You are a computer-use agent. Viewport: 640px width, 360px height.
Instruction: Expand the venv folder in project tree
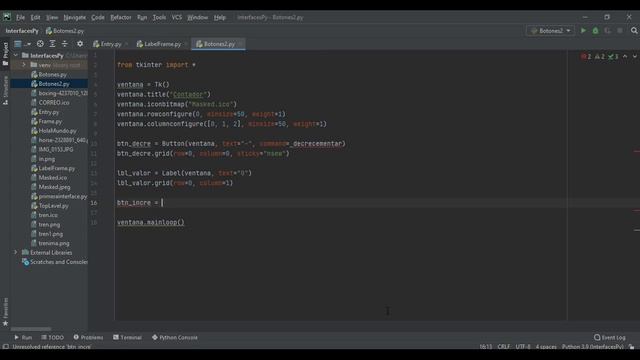[24, 65]
